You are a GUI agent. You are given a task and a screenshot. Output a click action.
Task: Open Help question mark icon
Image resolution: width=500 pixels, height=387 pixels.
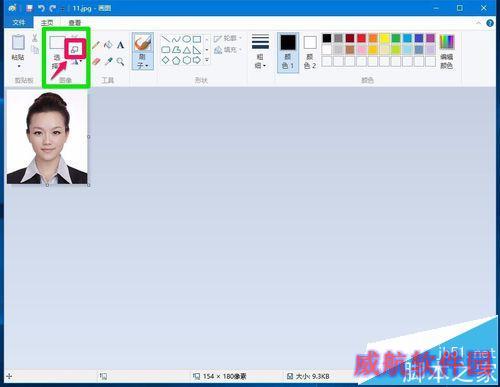coord(490,23)
